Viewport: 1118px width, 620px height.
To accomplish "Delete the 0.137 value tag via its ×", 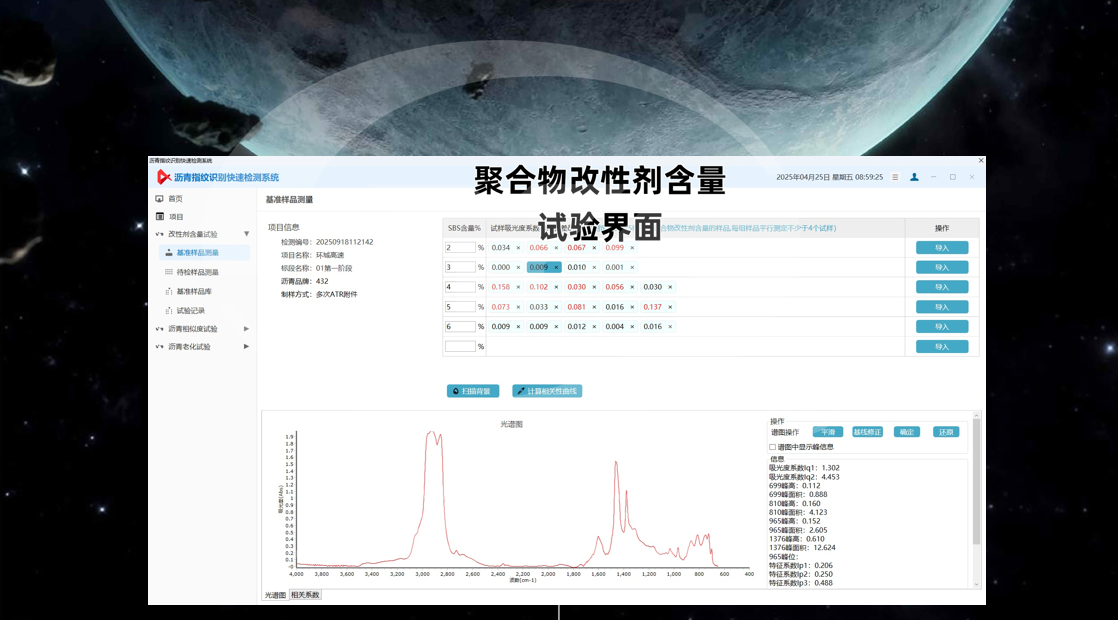I will click(671, 307).
